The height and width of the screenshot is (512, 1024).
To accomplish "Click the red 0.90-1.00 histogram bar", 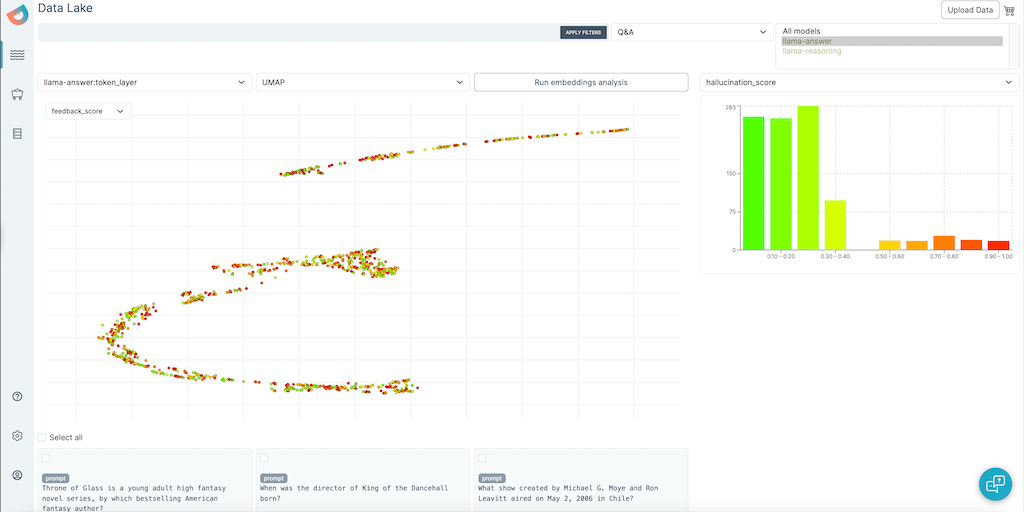I will point(998,244).
